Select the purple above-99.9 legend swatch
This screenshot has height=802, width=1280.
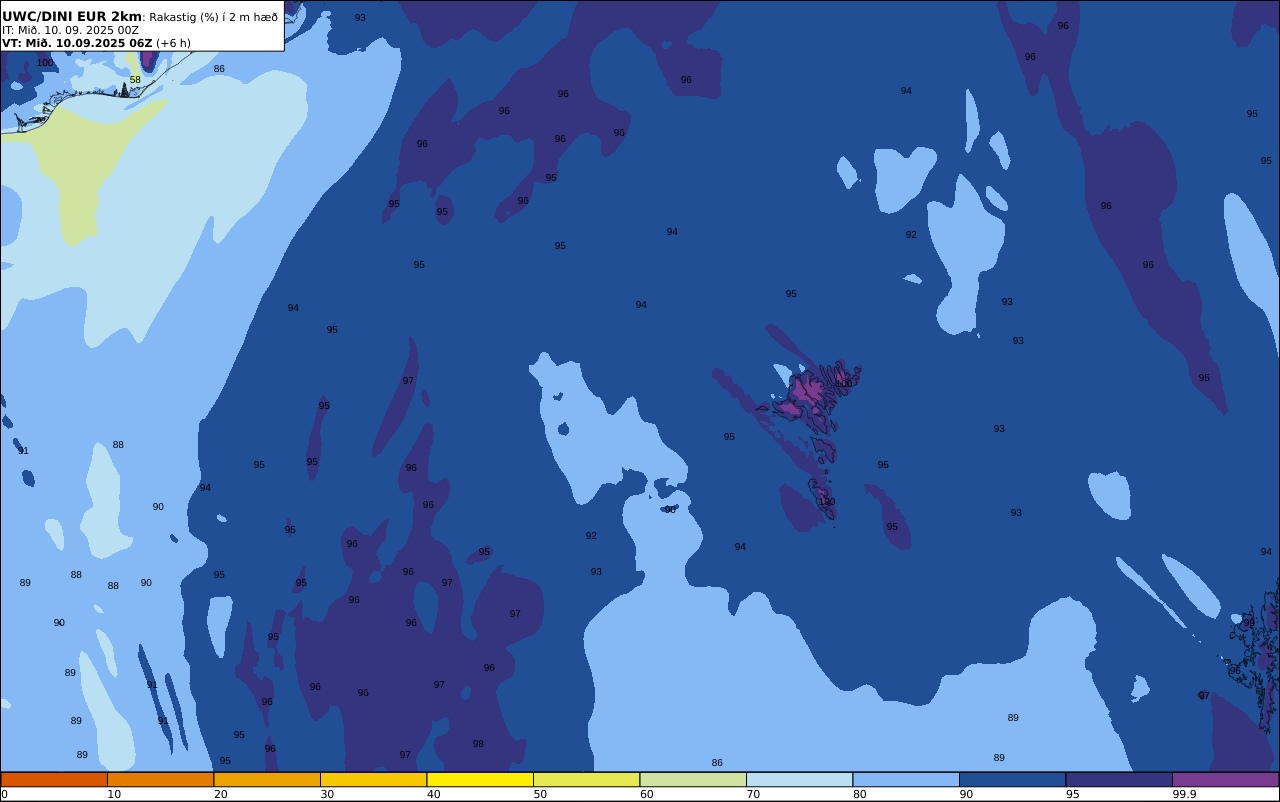click(1225, 779)
